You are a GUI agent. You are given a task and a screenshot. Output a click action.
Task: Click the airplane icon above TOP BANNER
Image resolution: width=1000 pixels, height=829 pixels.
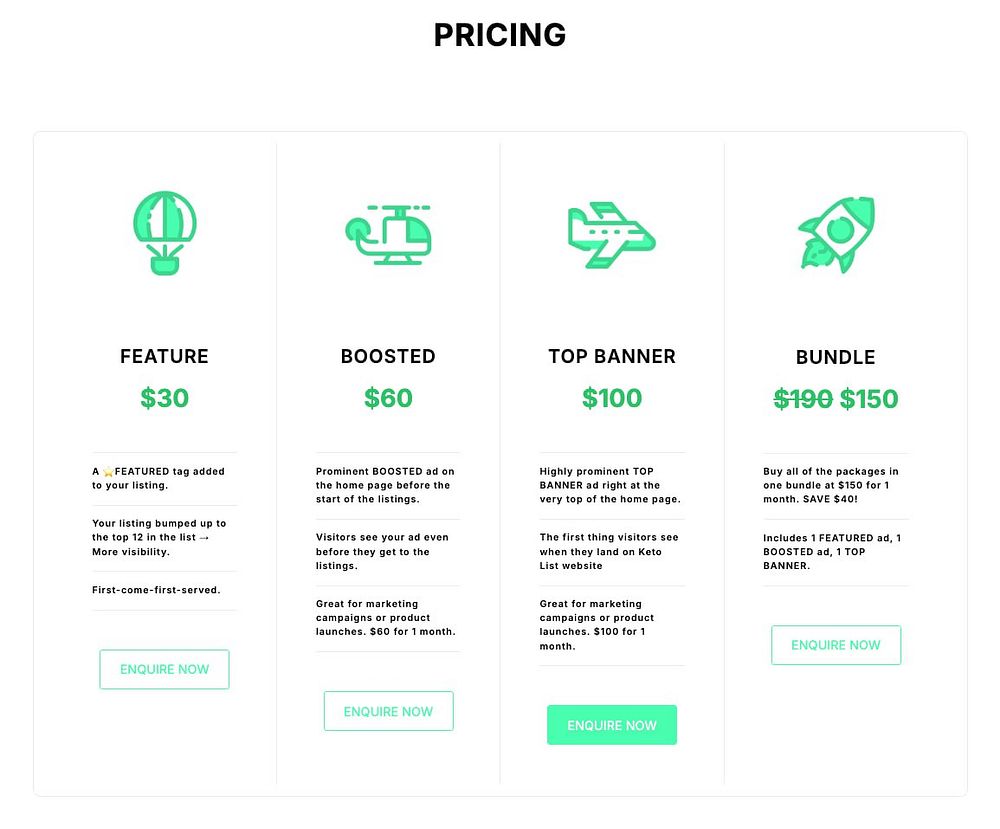tap(611, 234)
